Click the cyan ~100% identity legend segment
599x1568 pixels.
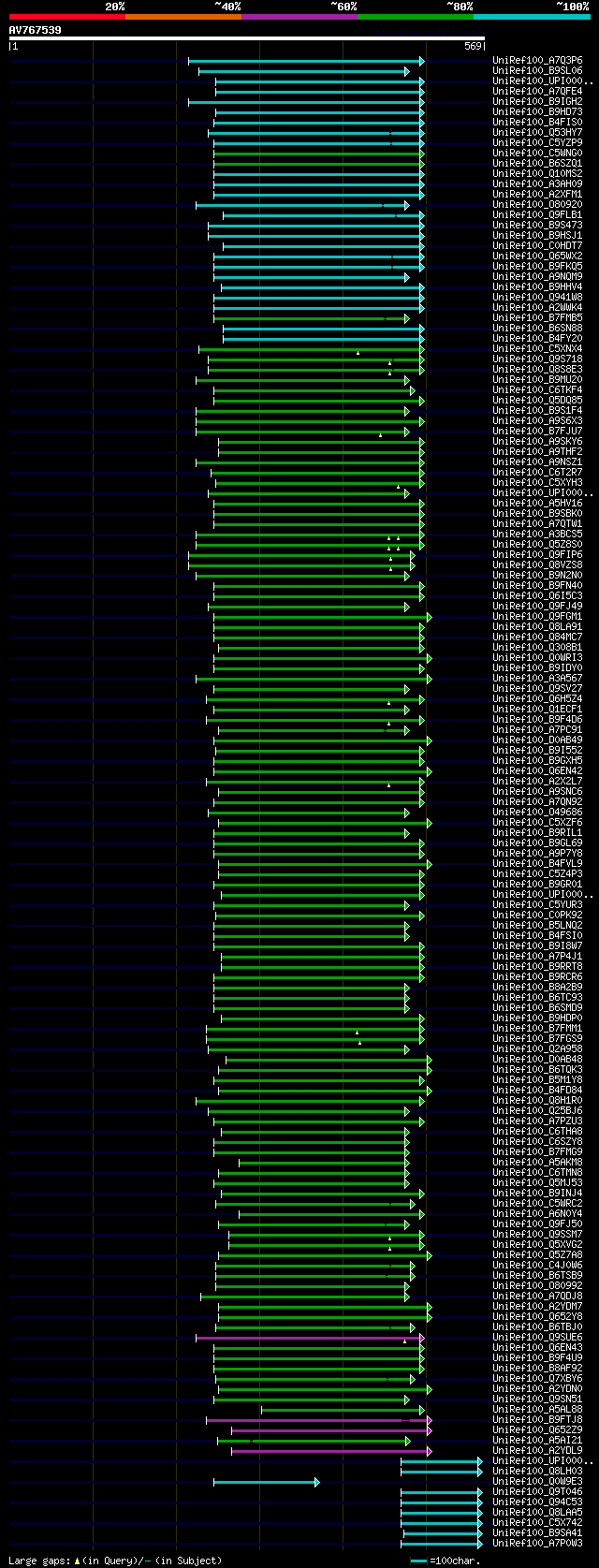532,17
